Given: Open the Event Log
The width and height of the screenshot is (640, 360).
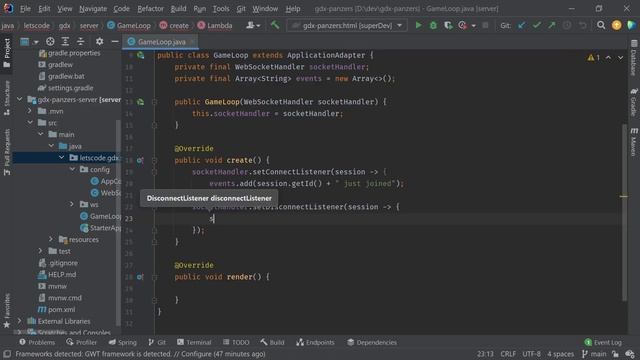Looking at the screenshot, I should tap(603, 342).
